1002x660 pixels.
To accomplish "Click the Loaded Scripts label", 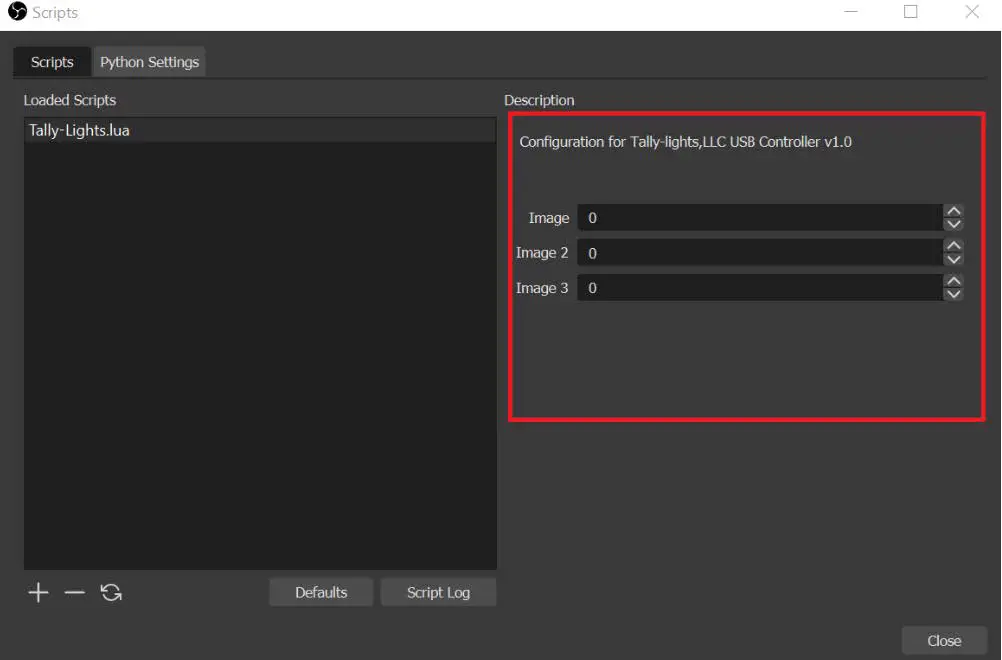I will tap(70, 100).
